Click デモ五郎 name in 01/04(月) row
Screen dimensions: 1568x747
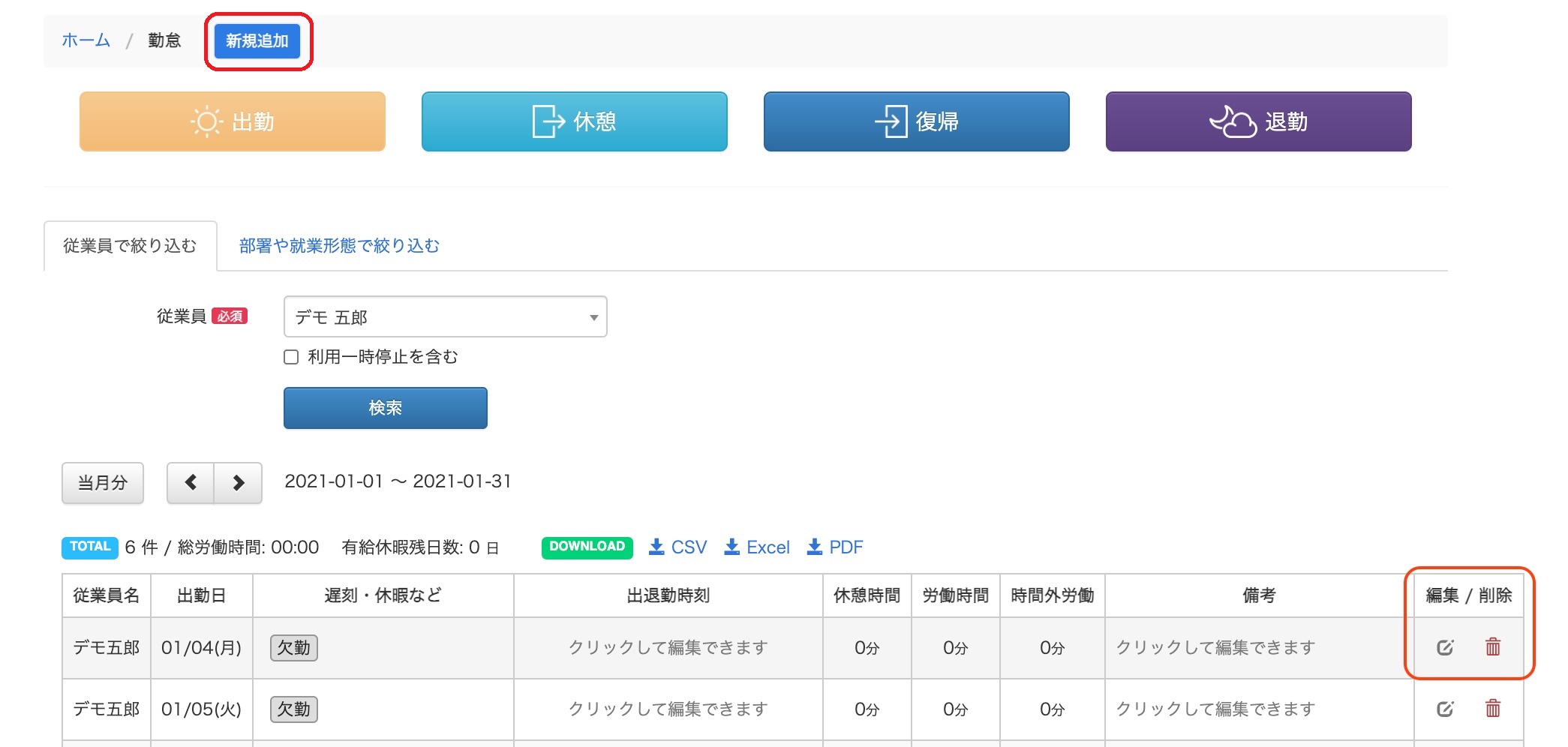(x=107, y=648)
